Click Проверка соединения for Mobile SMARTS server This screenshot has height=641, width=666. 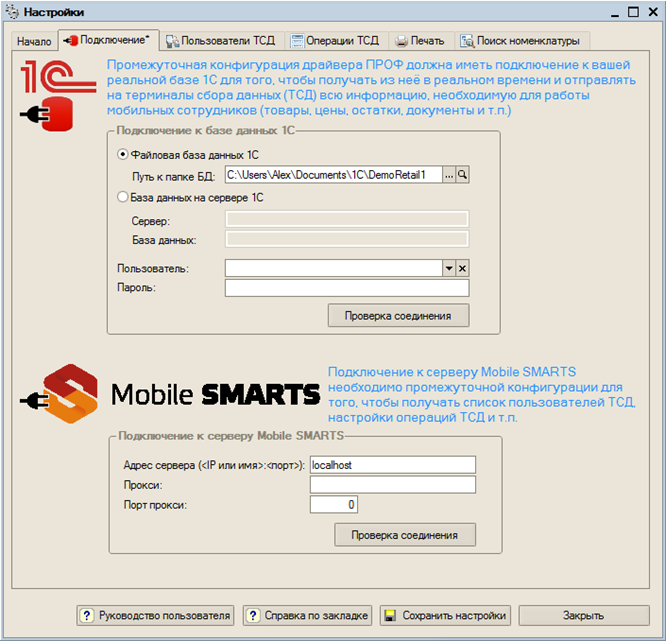[405, 535]
